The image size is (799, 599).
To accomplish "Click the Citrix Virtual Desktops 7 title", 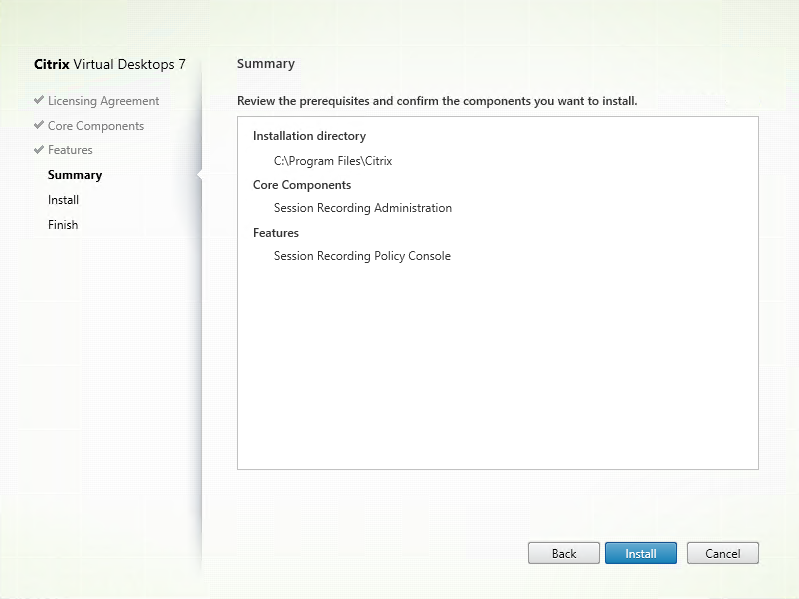I will click(x=110, y=64).
